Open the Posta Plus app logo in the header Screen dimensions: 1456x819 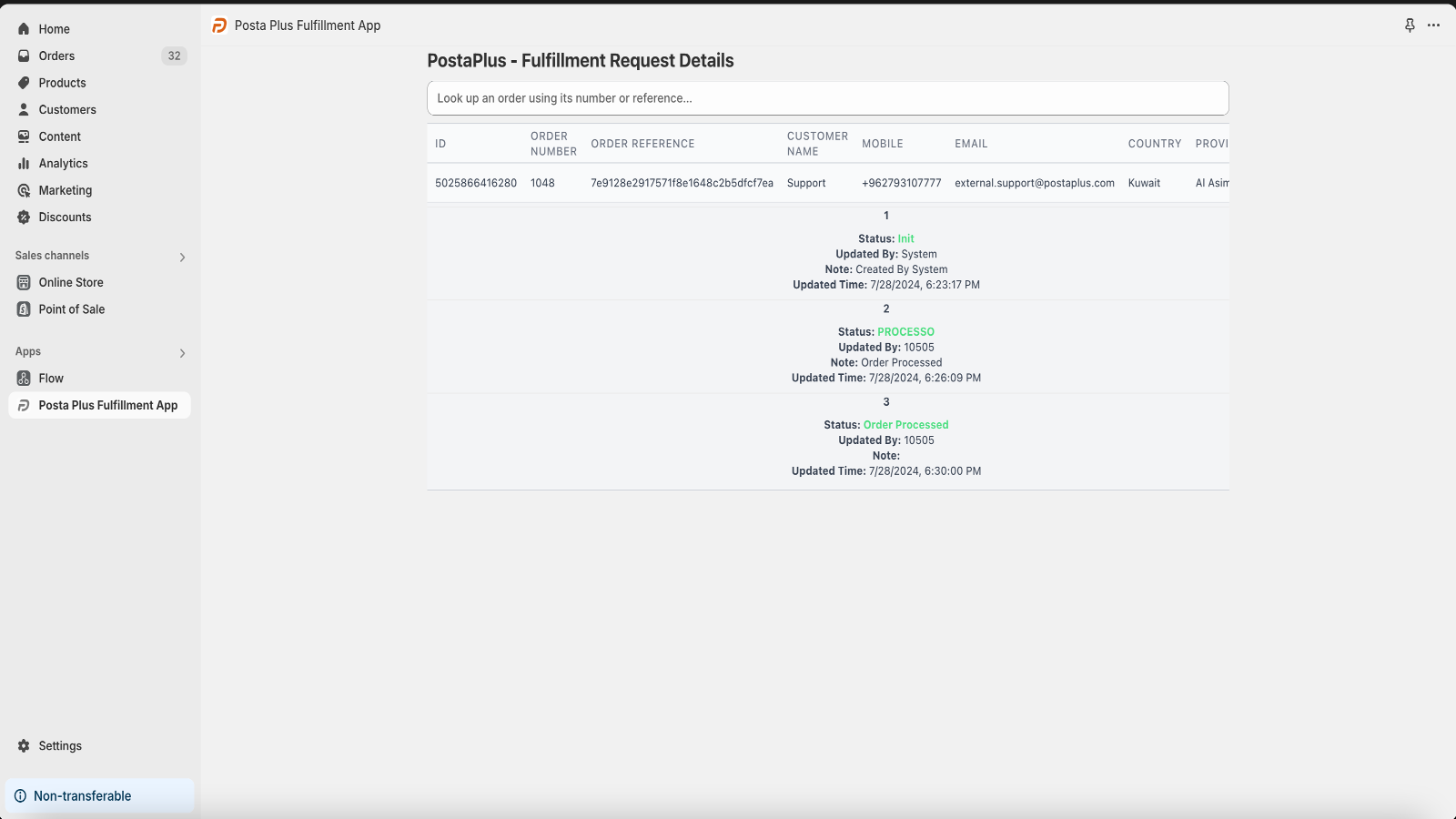coord(218,25)
